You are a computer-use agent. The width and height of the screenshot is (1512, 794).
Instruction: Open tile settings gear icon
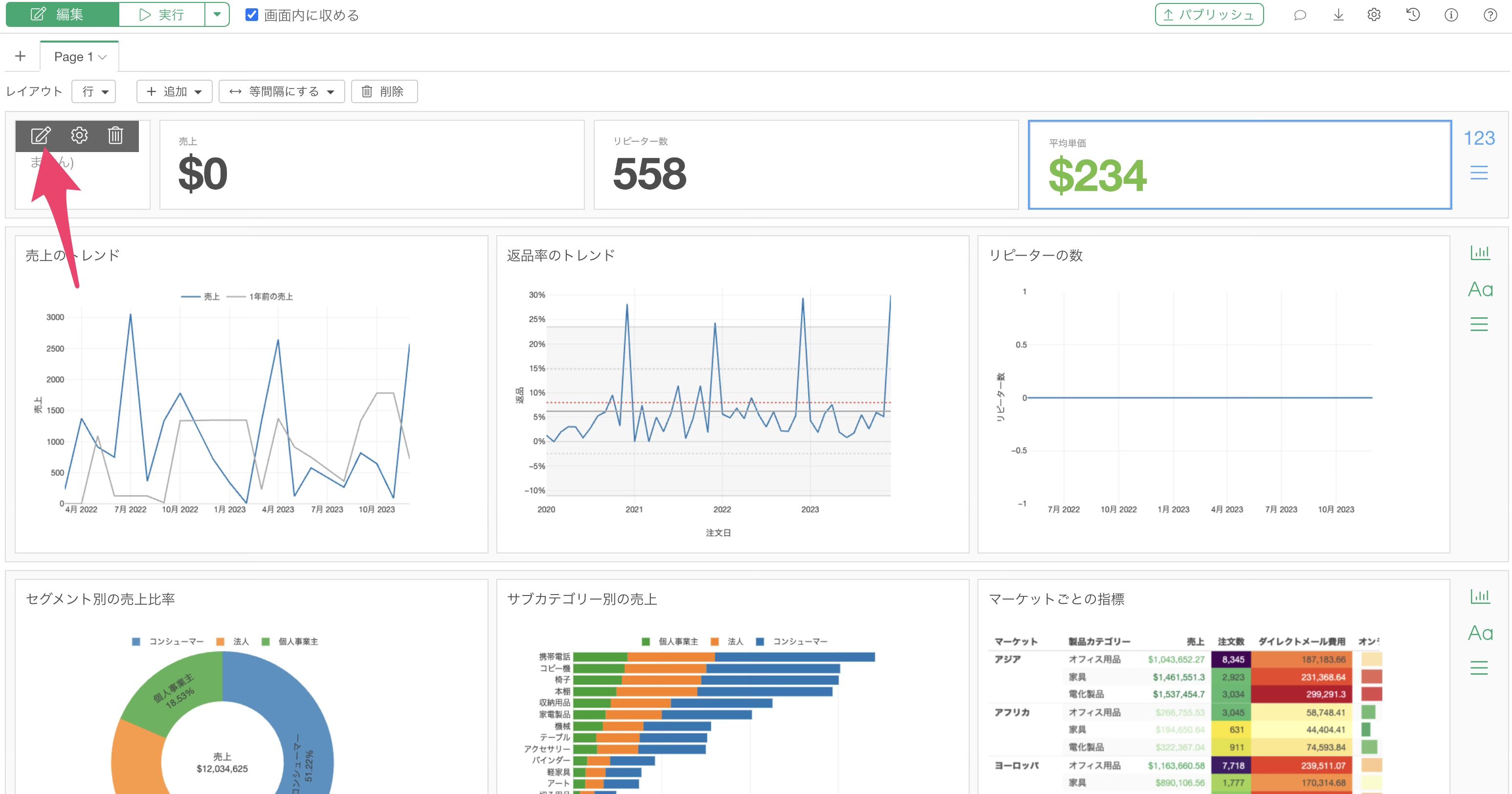79,135
